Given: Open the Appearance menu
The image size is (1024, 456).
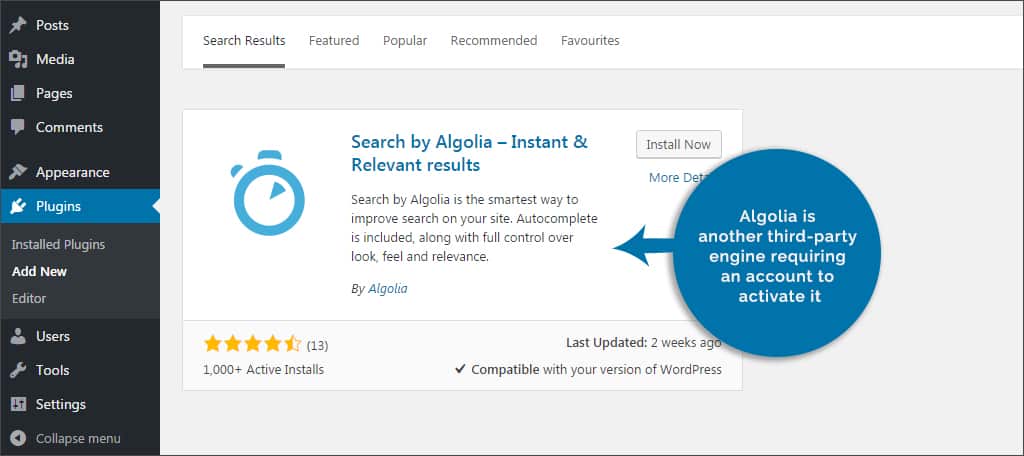Looking at the screenshot, I should [72, 172].
